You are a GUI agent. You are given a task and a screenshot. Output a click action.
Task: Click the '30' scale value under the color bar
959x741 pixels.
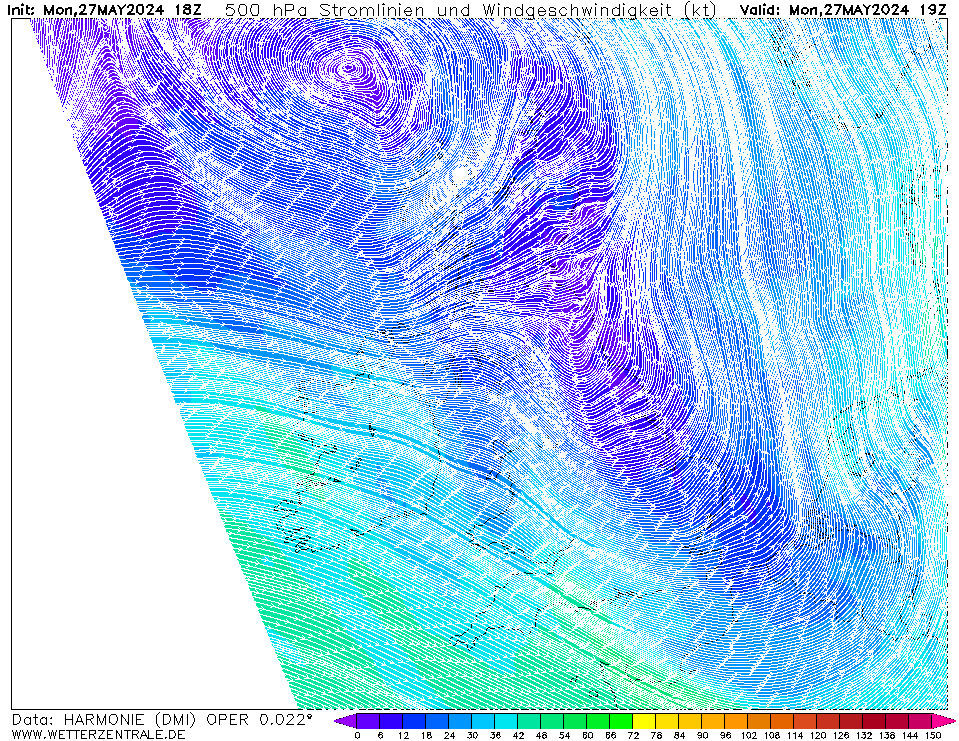coord(472,735)
